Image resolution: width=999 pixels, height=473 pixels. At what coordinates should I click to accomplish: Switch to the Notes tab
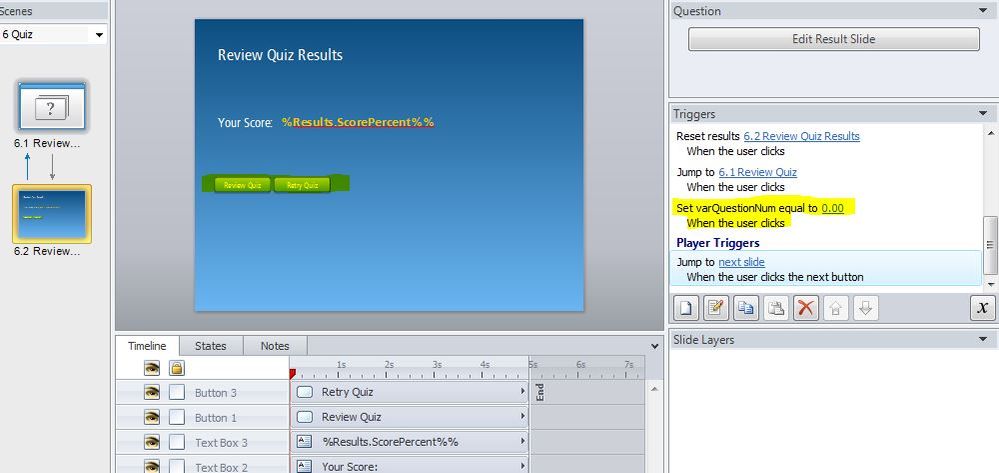click(275, 346)
